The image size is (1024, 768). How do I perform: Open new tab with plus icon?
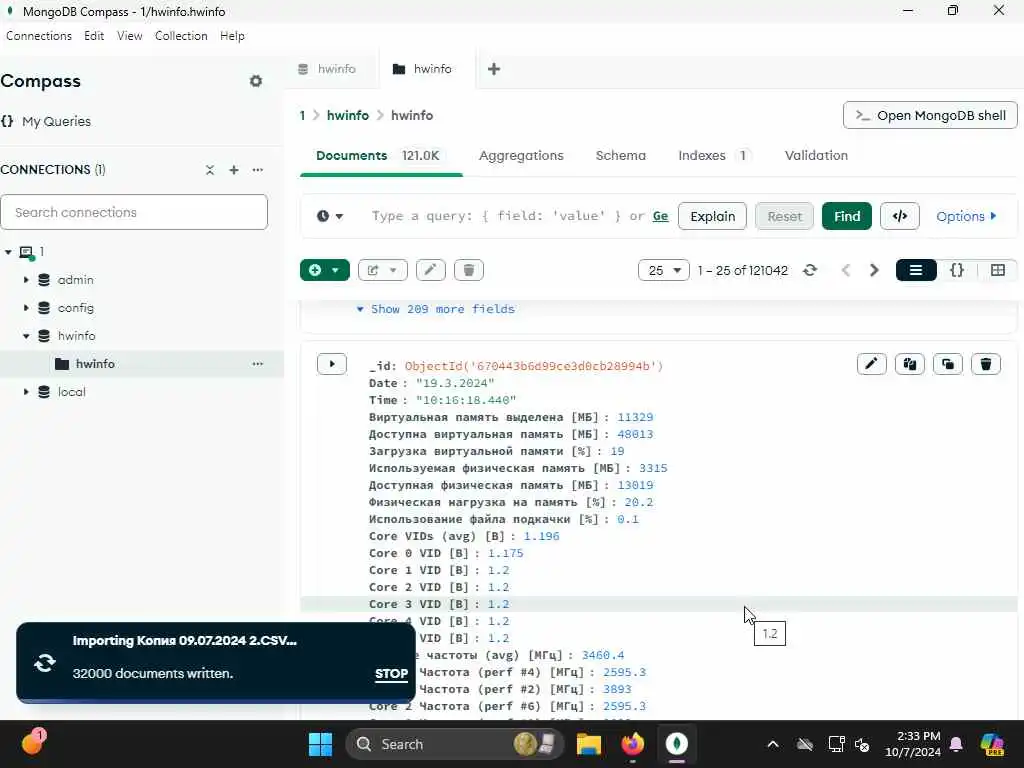pyautogui.click(x=494, y=69)
